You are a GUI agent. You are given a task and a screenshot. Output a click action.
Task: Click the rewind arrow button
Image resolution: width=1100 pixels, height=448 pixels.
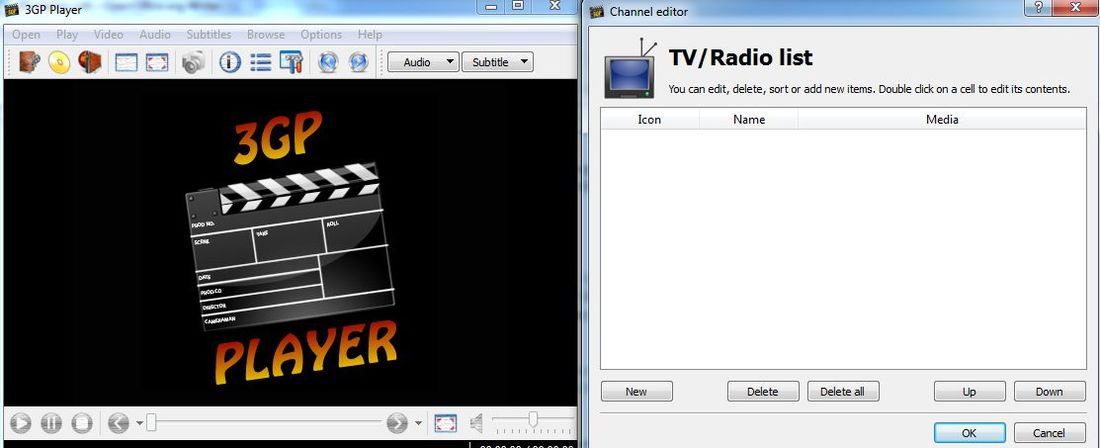point(119,423)
